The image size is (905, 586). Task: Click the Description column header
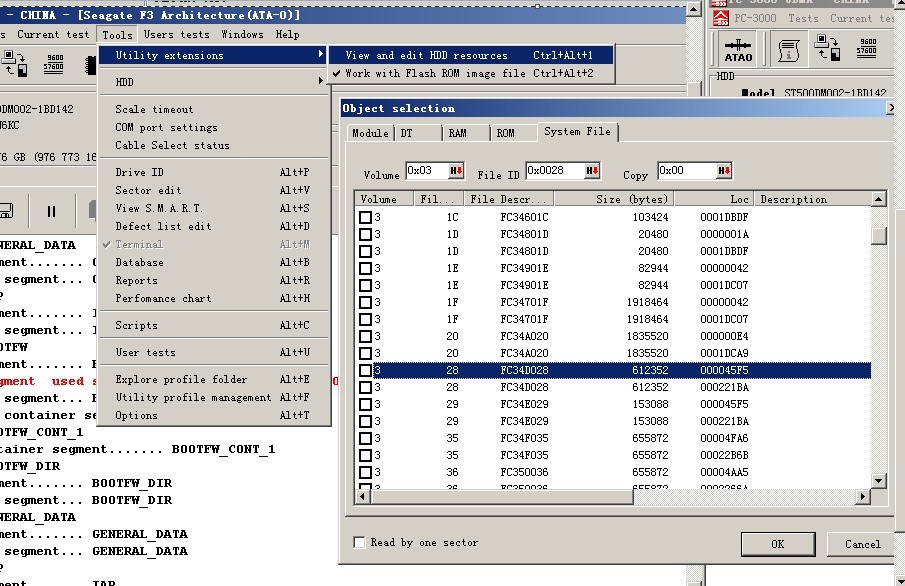pyautogui.click(x=813, y=199)
